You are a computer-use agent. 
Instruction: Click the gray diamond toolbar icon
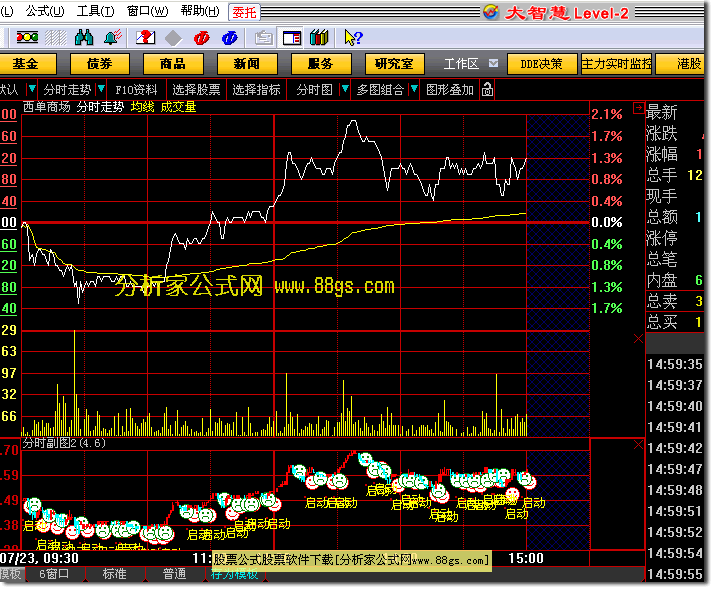tap(173, 38)
